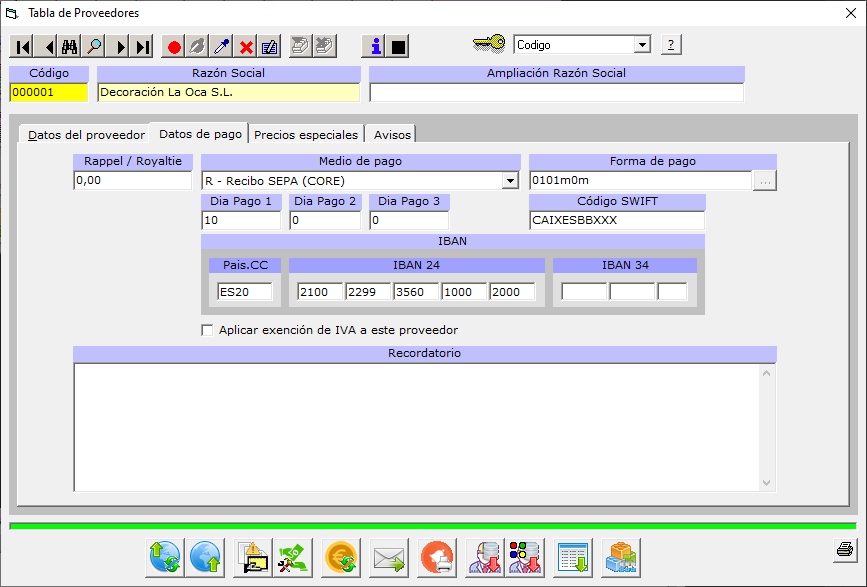Enable Aplicar exención de IVA checkbox
Image resolution: width=867 pixels, height=587 pixels.
coord(208,330)
